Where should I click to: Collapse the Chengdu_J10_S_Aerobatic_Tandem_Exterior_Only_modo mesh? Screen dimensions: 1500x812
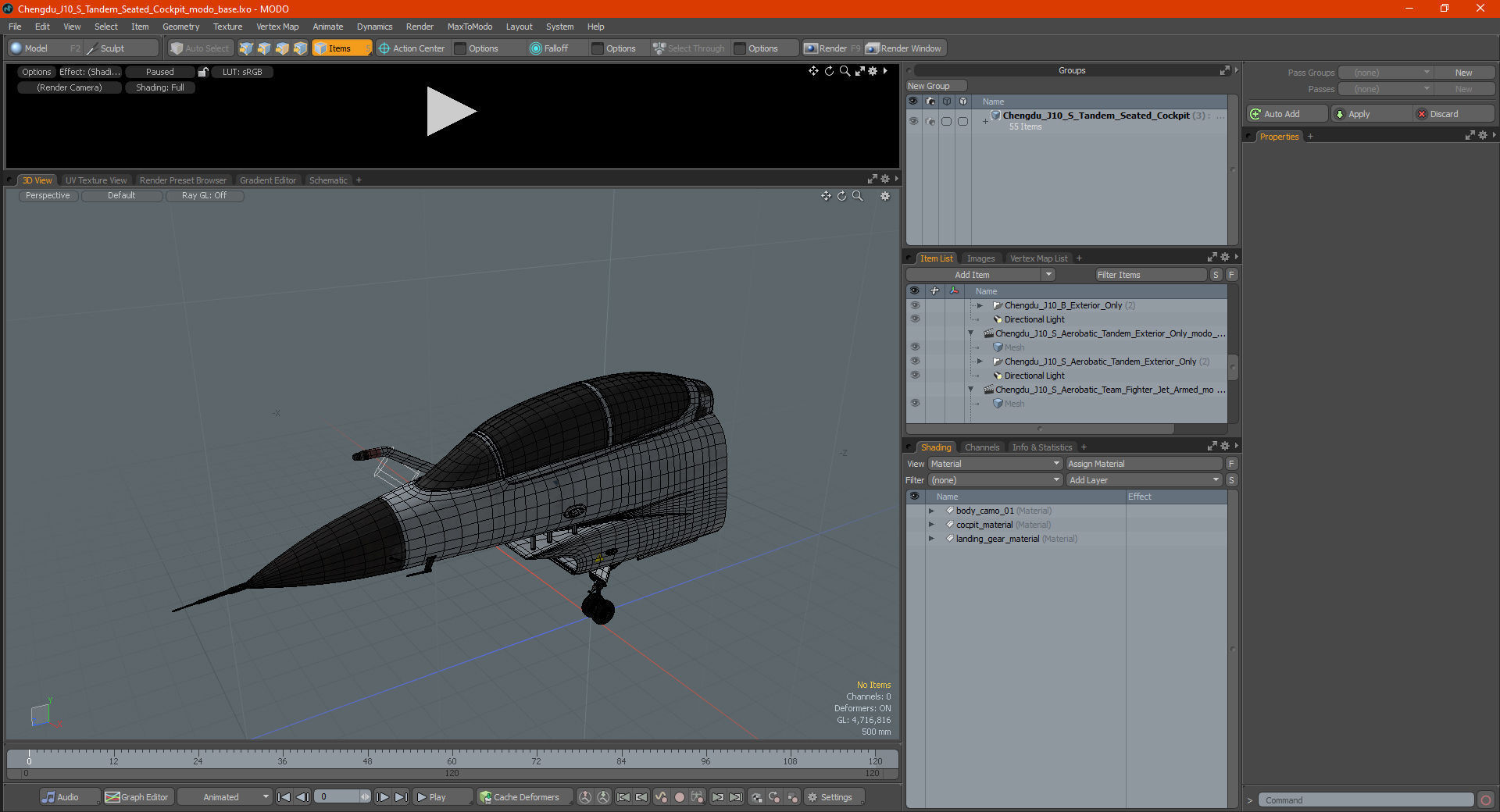coord(970,333)
